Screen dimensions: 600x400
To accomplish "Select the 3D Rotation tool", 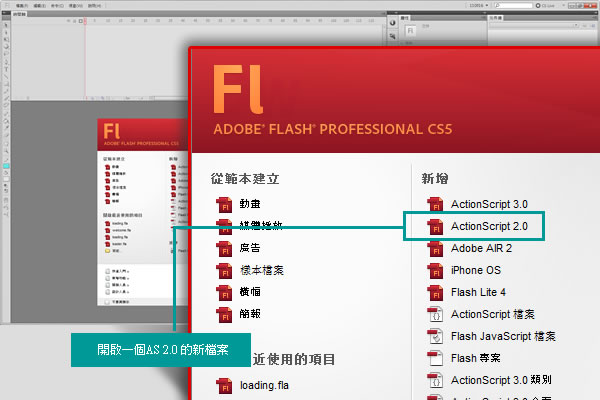I will coord(6,47).
